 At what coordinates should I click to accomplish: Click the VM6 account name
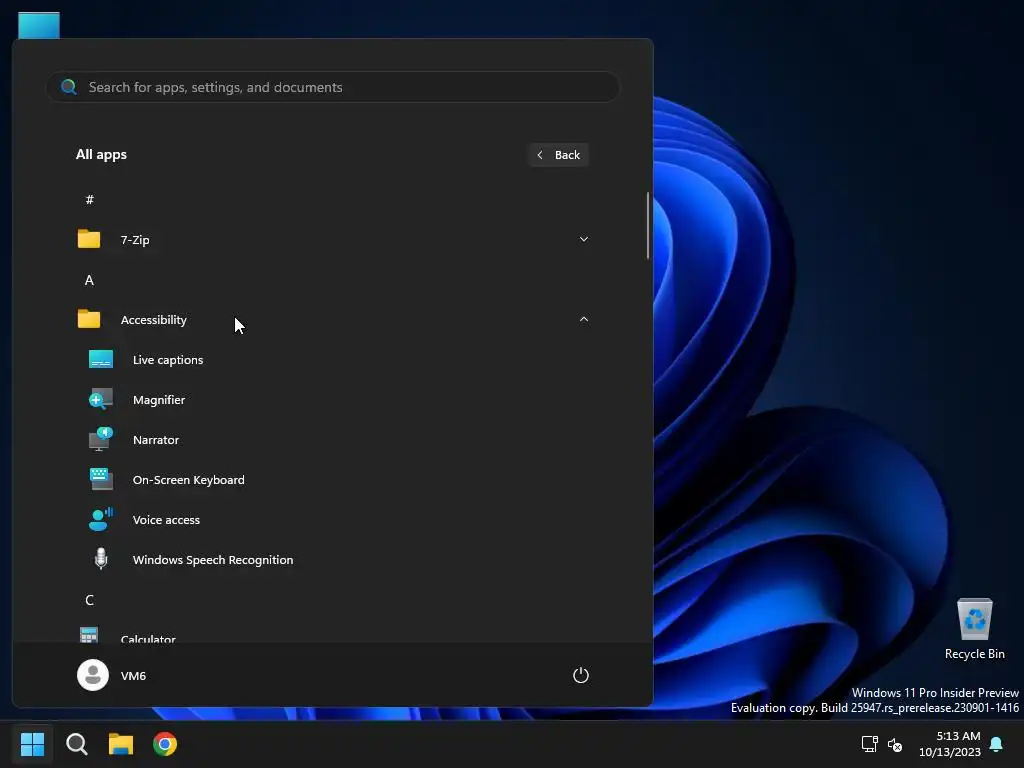coord(133,676)
